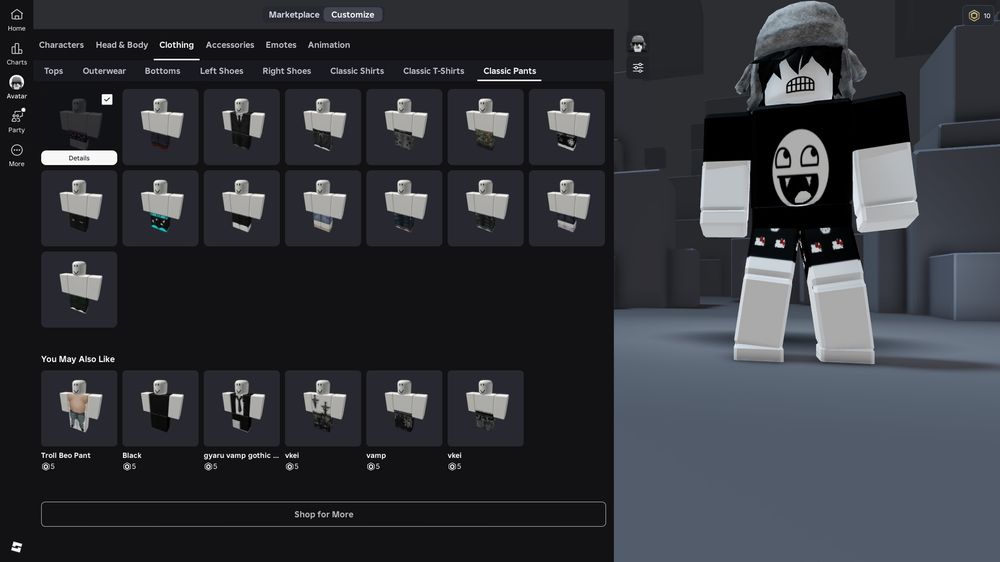Open the Emotes tab
Screen dimensions: 1000x562
(x=281, y=45)
